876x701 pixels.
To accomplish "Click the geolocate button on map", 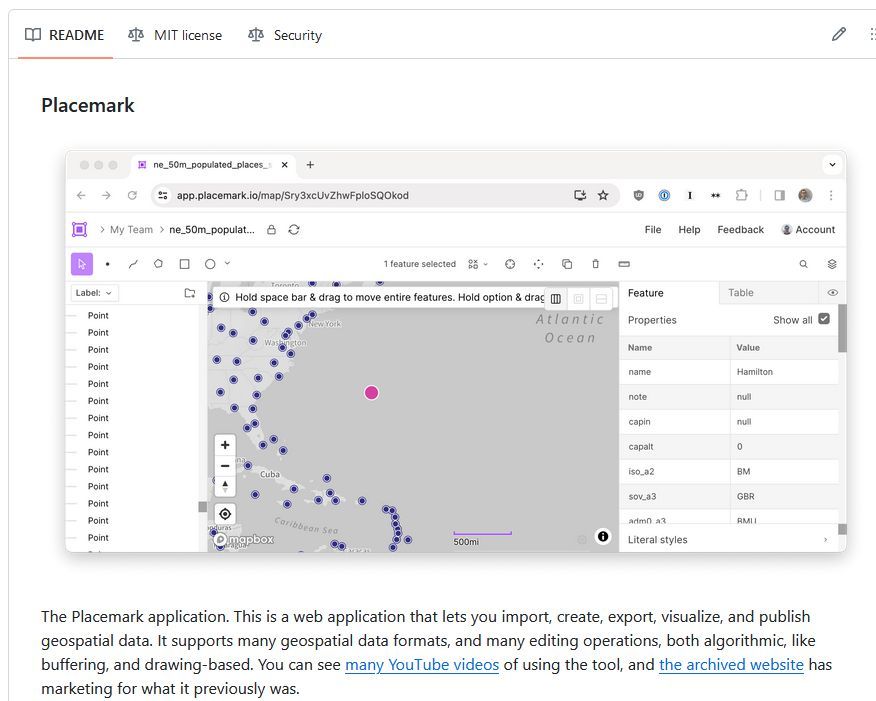I will click(x=225, y=514).
